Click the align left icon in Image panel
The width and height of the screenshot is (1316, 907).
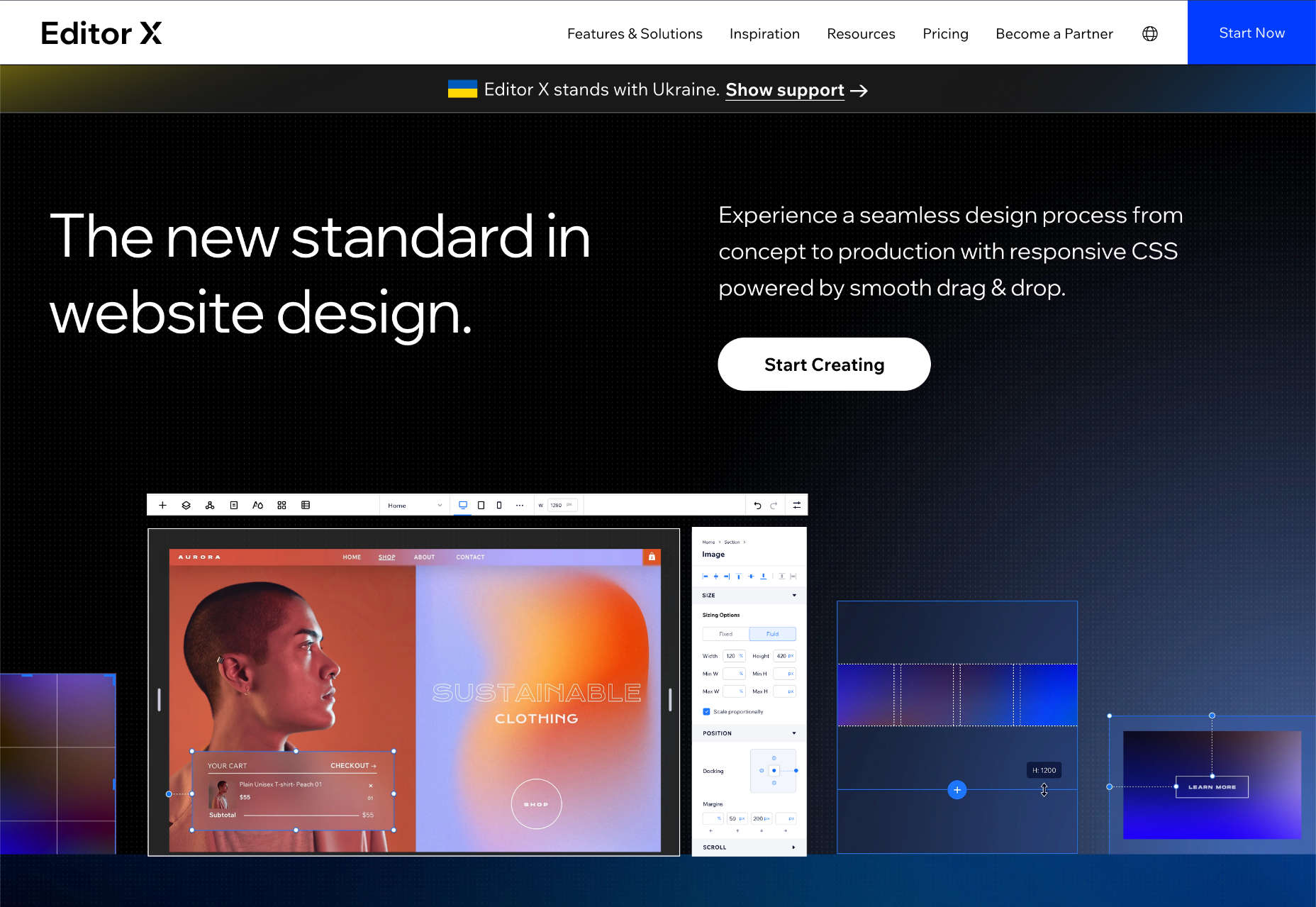point(706,577)
